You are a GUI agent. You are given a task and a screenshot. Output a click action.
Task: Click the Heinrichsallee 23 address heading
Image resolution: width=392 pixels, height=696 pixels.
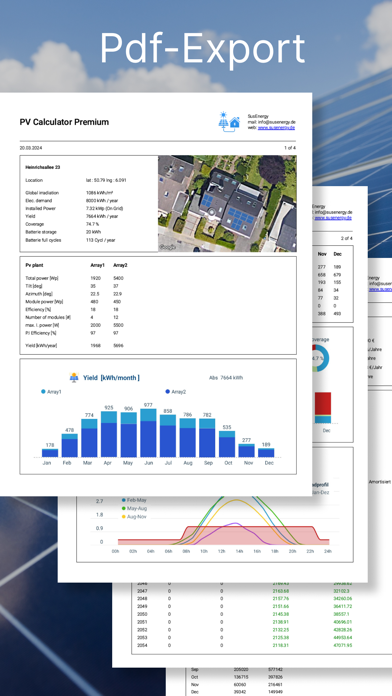point(43,167)
